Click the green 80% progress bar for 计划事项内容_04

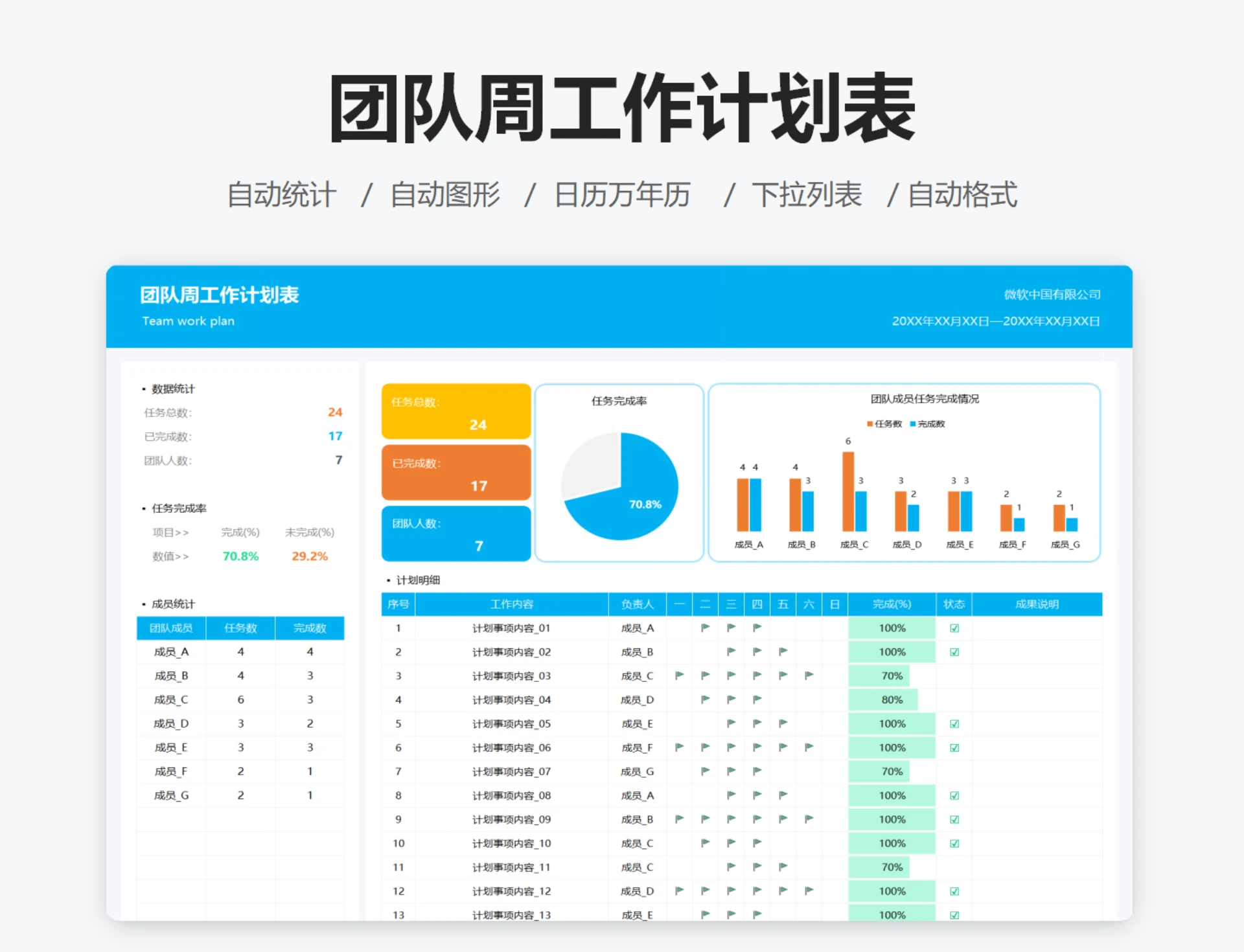(884, 699)
